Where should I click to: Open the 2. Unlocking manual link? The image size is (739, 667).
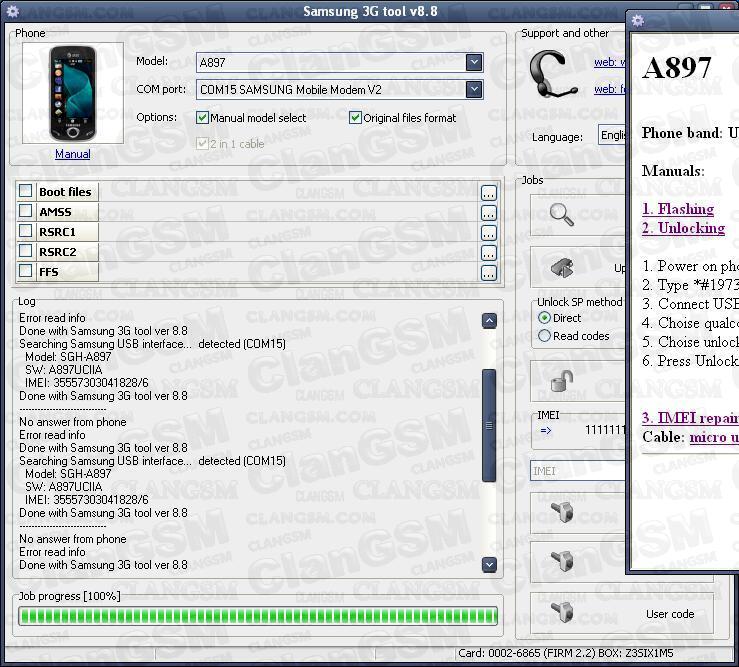(x=683, y=228)
